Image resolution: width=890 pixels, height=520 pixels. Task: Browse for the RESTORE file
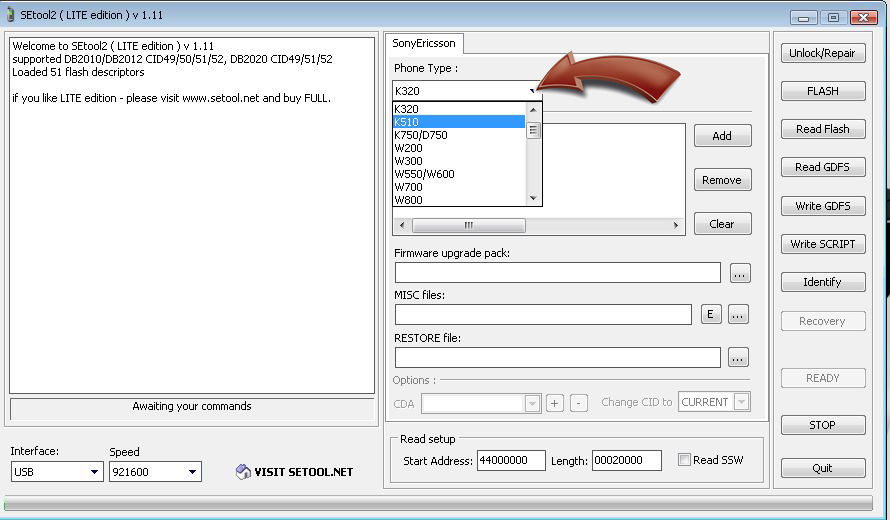(x=738, y=358)
